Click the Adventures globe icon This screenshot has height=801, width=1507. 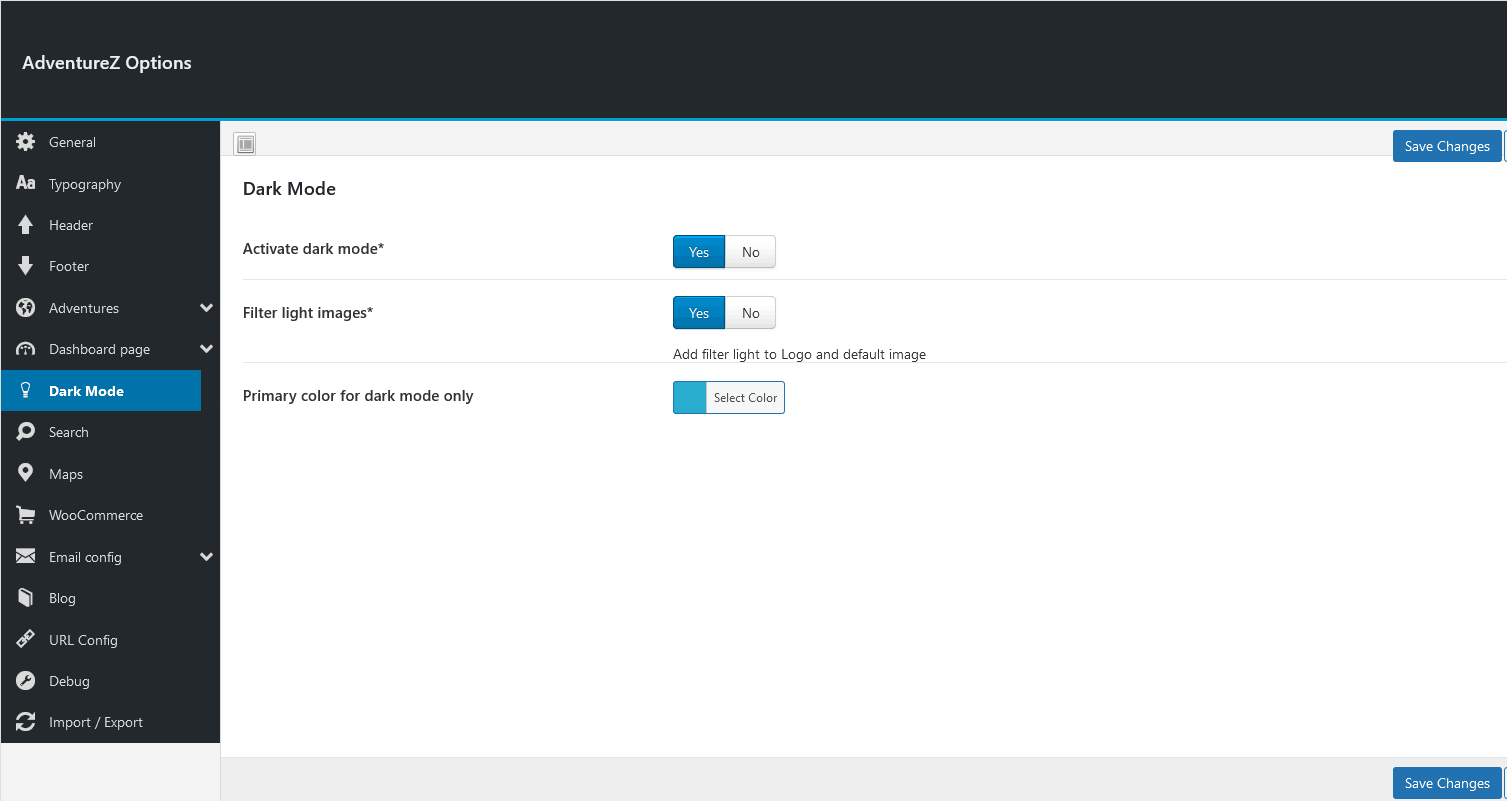pyautogui.click(x=26, y=308)
